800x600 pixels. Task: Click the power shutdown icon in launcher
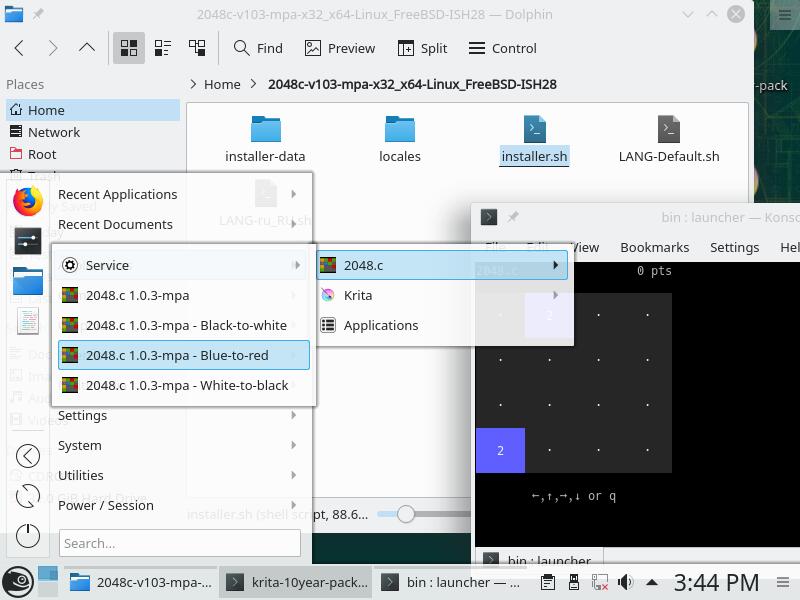pyautogui.click(x=28, y=536)
